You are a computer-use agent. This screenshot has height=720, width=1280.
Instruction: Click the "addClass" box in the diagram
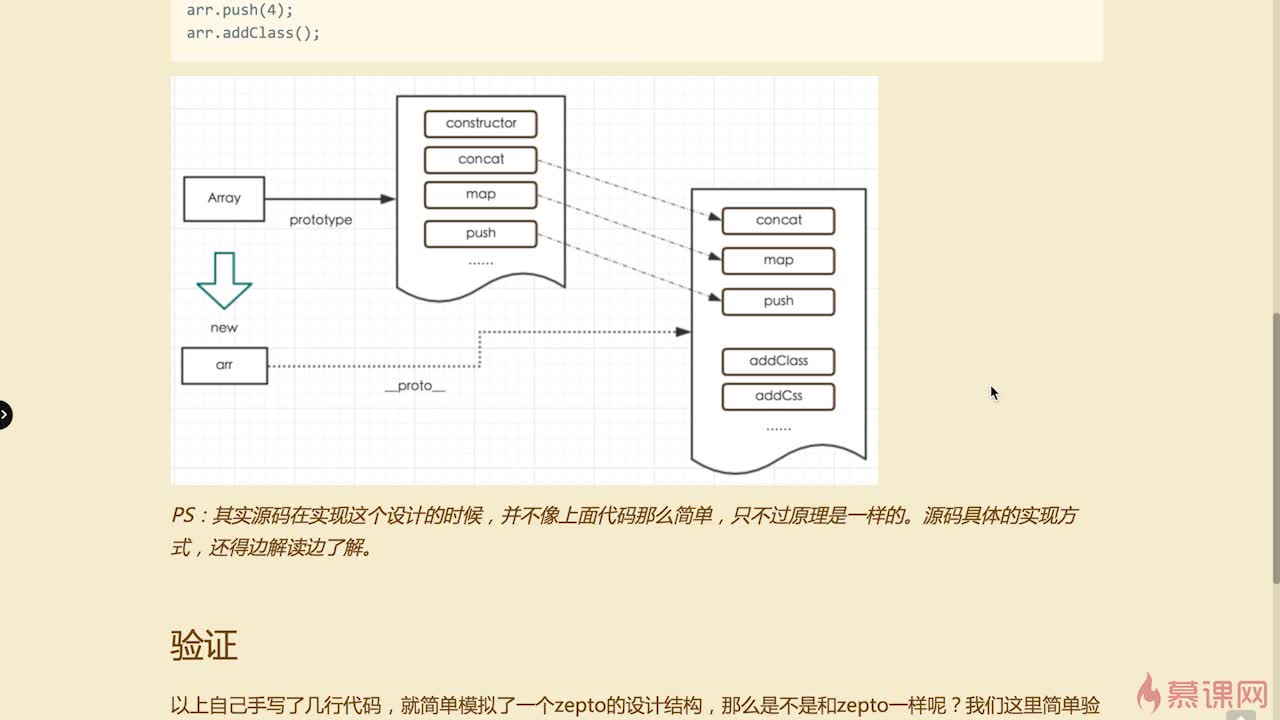point(778,361)
